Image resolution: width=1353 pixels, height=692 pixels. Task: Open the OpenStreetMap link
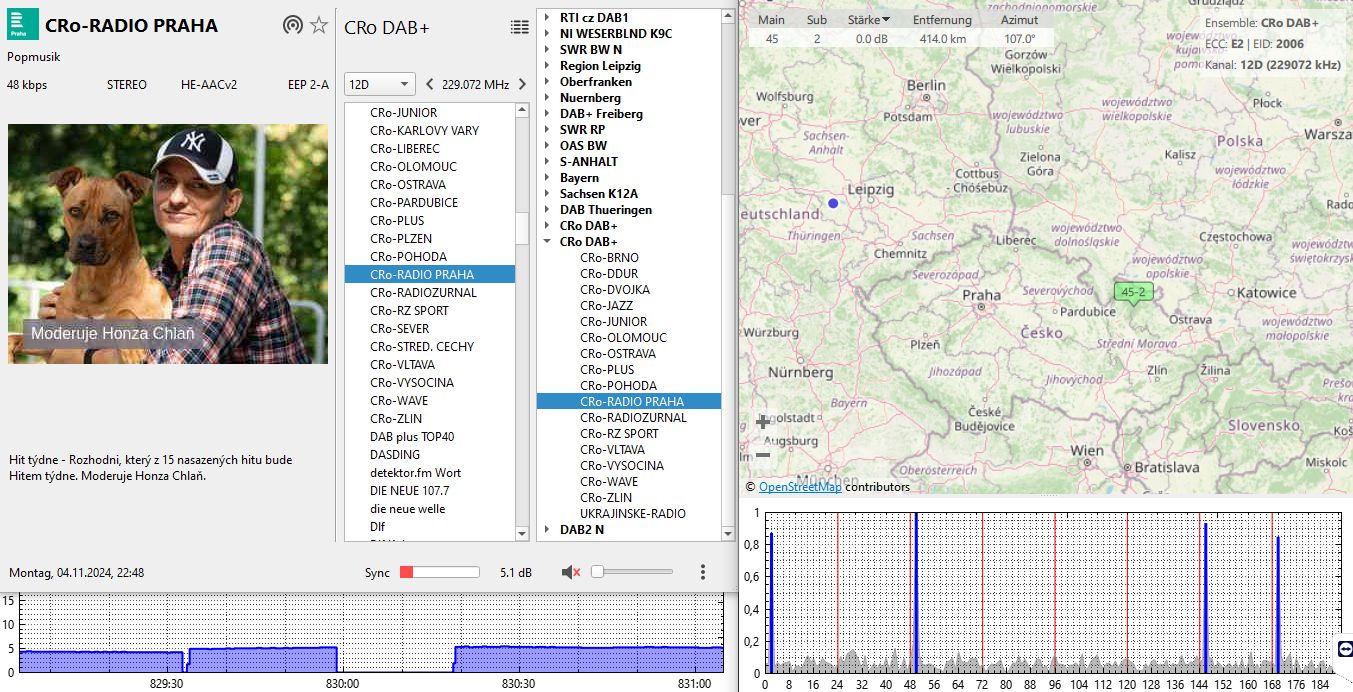pos(800,487)
